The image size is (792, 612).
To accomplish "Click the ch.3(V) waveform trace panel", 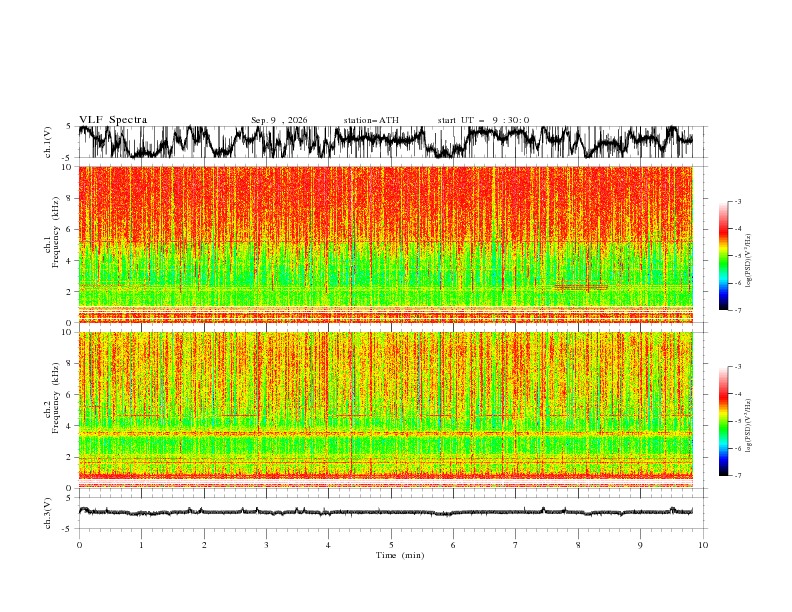I will tap(385, 513).
